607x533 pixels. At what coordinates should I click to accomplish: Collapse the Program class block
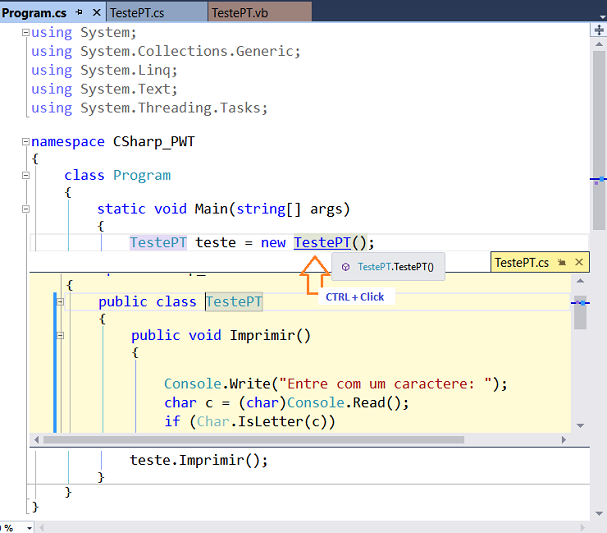coord(26,175)
